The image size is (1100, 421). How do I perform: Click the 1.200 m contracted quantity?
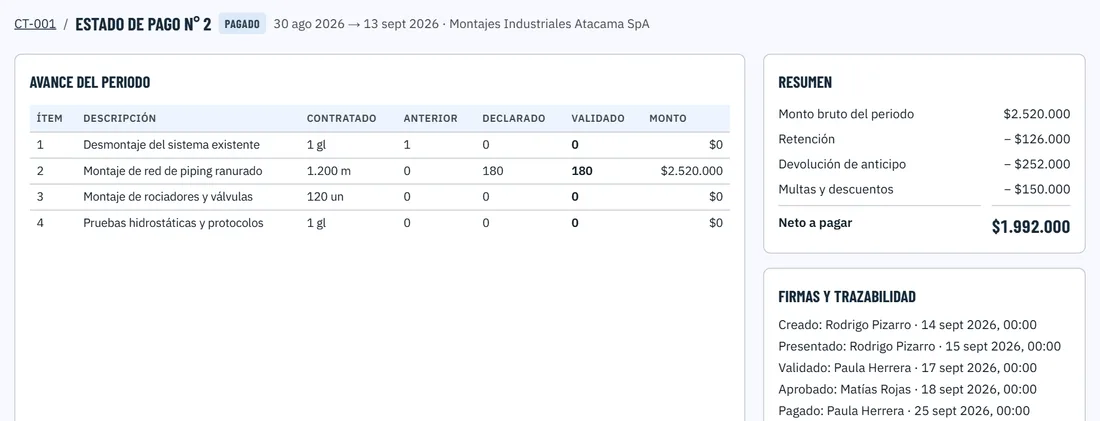point(328,171)
